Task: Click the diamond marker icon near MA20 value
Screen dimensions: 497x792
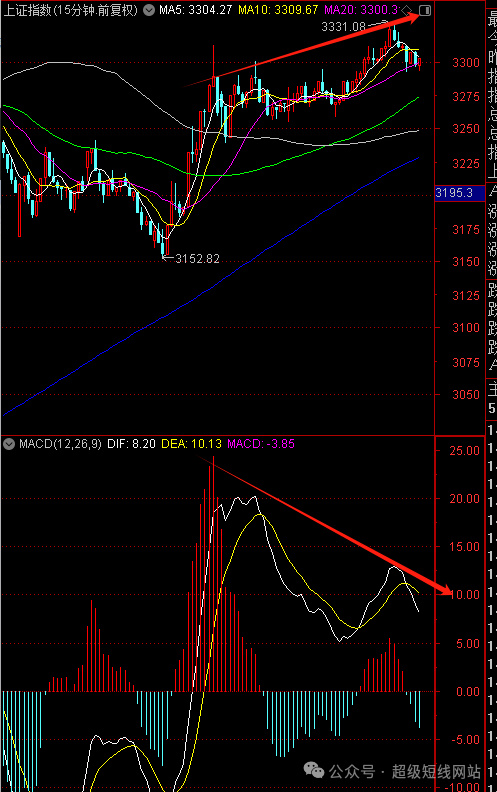Action: click(x=407, y=10)
